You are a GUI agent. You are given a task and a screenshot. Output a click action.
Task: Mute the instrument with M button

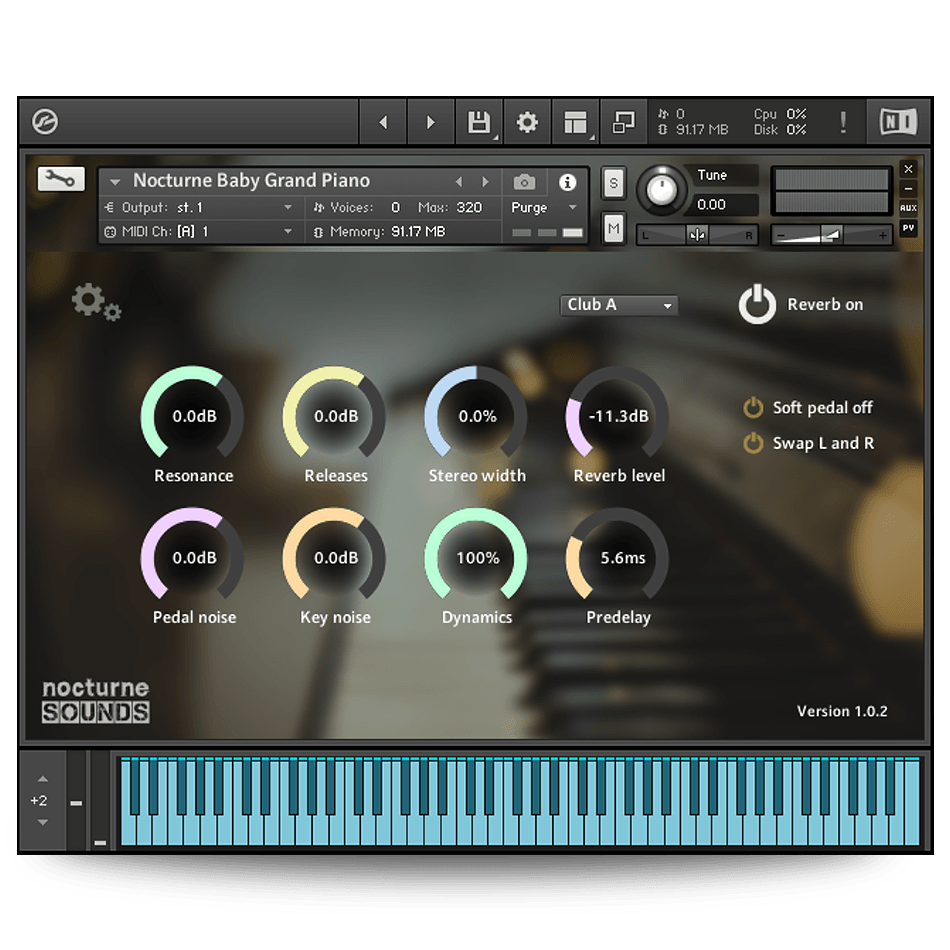pyautogui.click(x=614, y=229)
